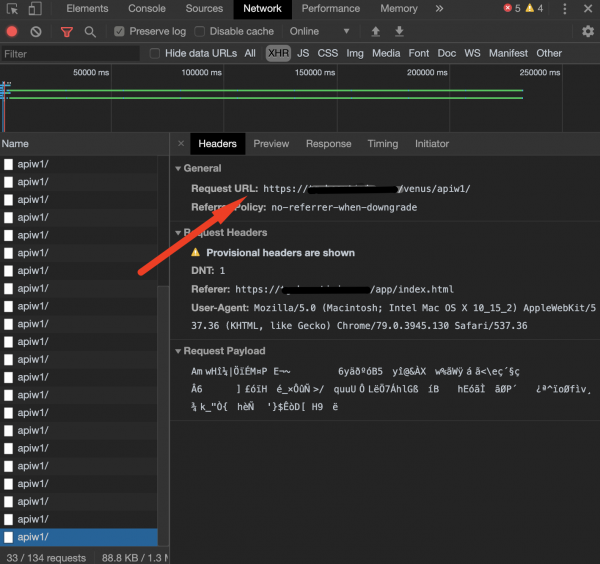Open network settings gear icon

(587, 32)
